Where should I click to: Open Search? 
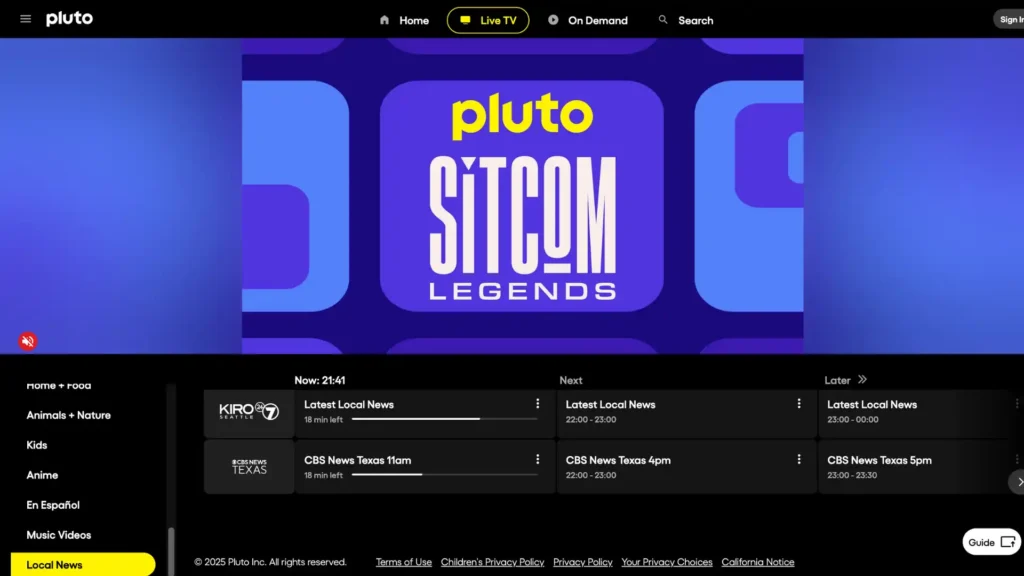tap(686, 20)
